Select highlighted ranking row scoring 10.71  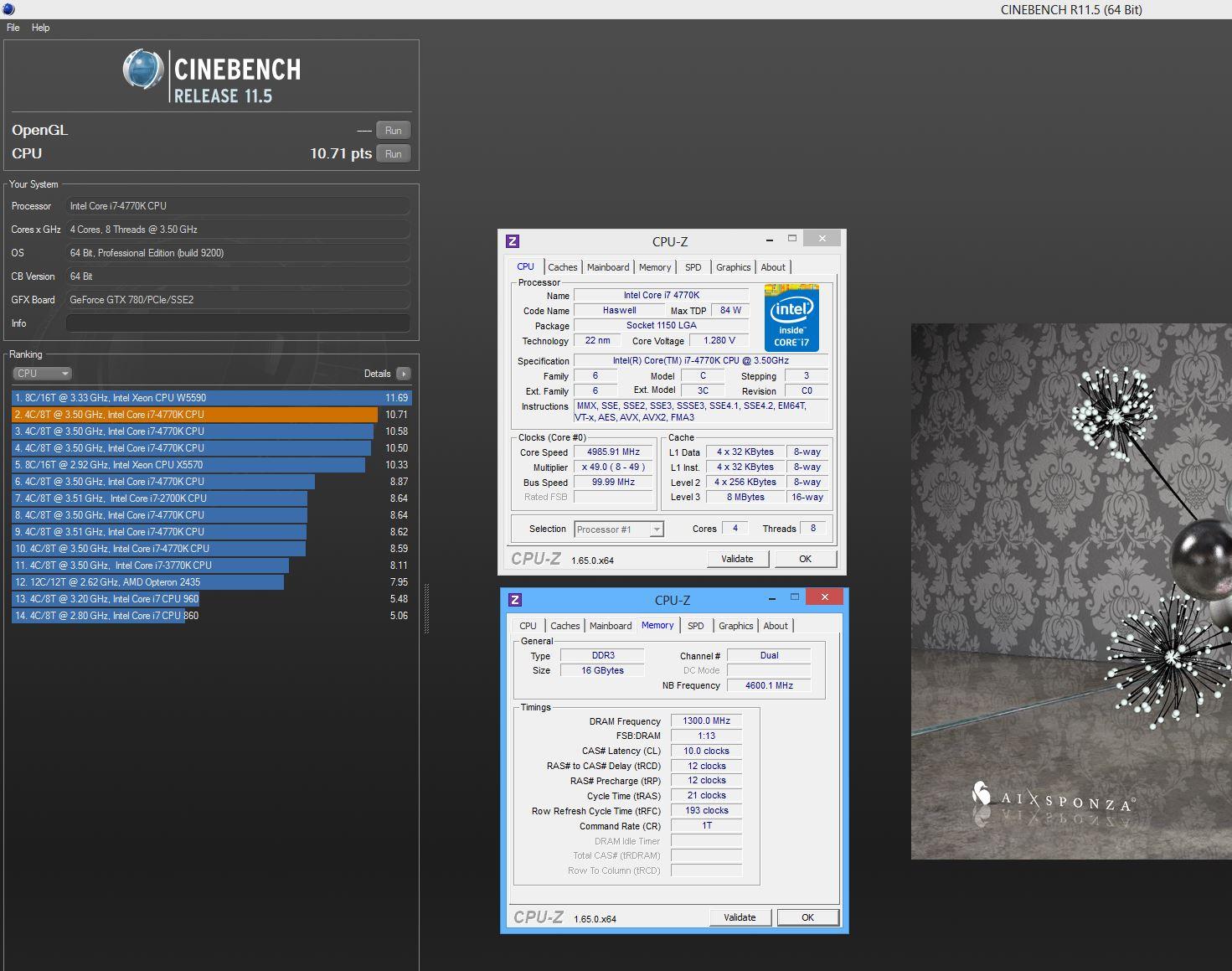[211, 415]
